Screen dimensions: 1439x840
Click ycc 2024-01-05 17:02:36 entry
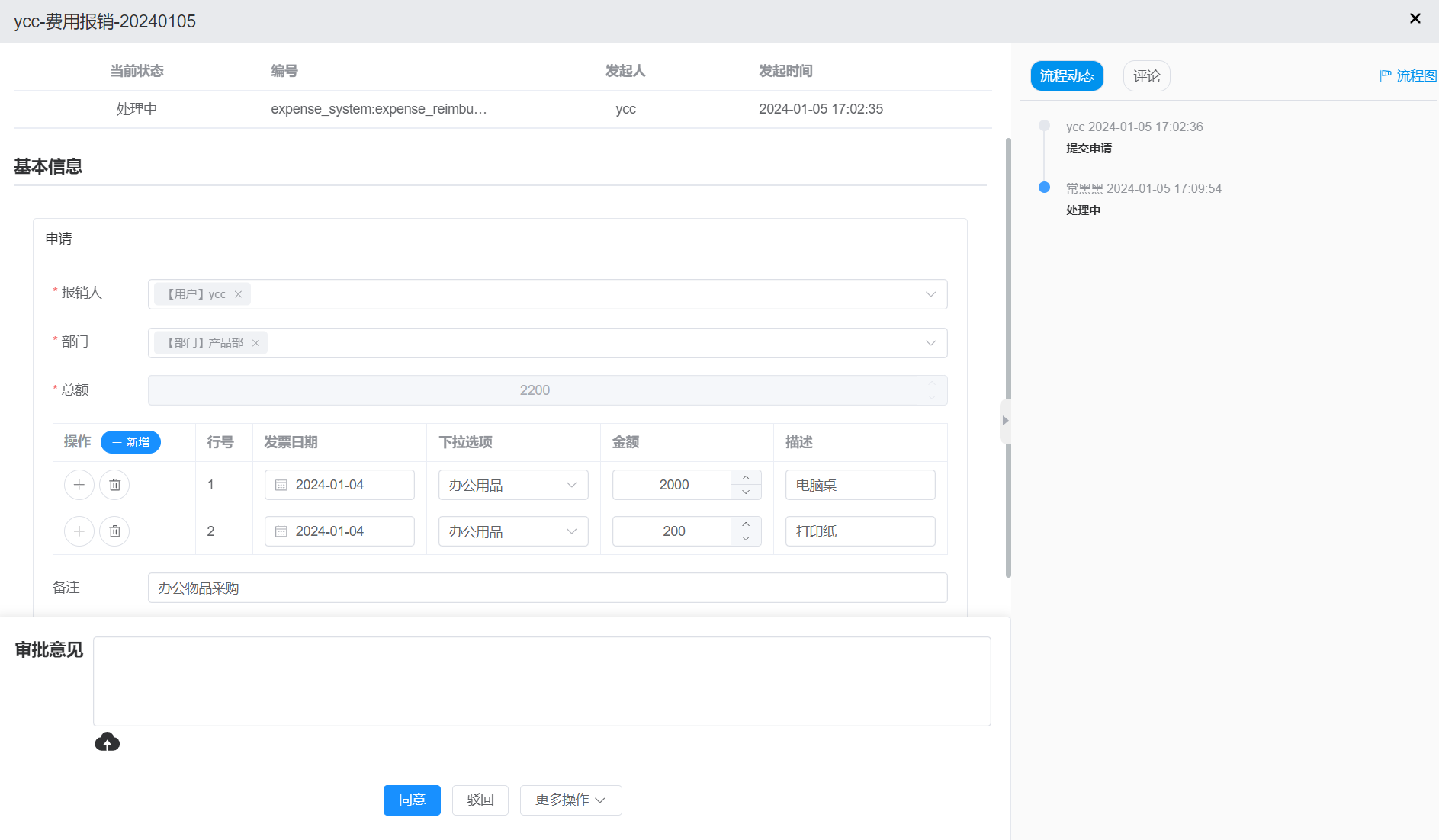click(x=1135, y=127)
